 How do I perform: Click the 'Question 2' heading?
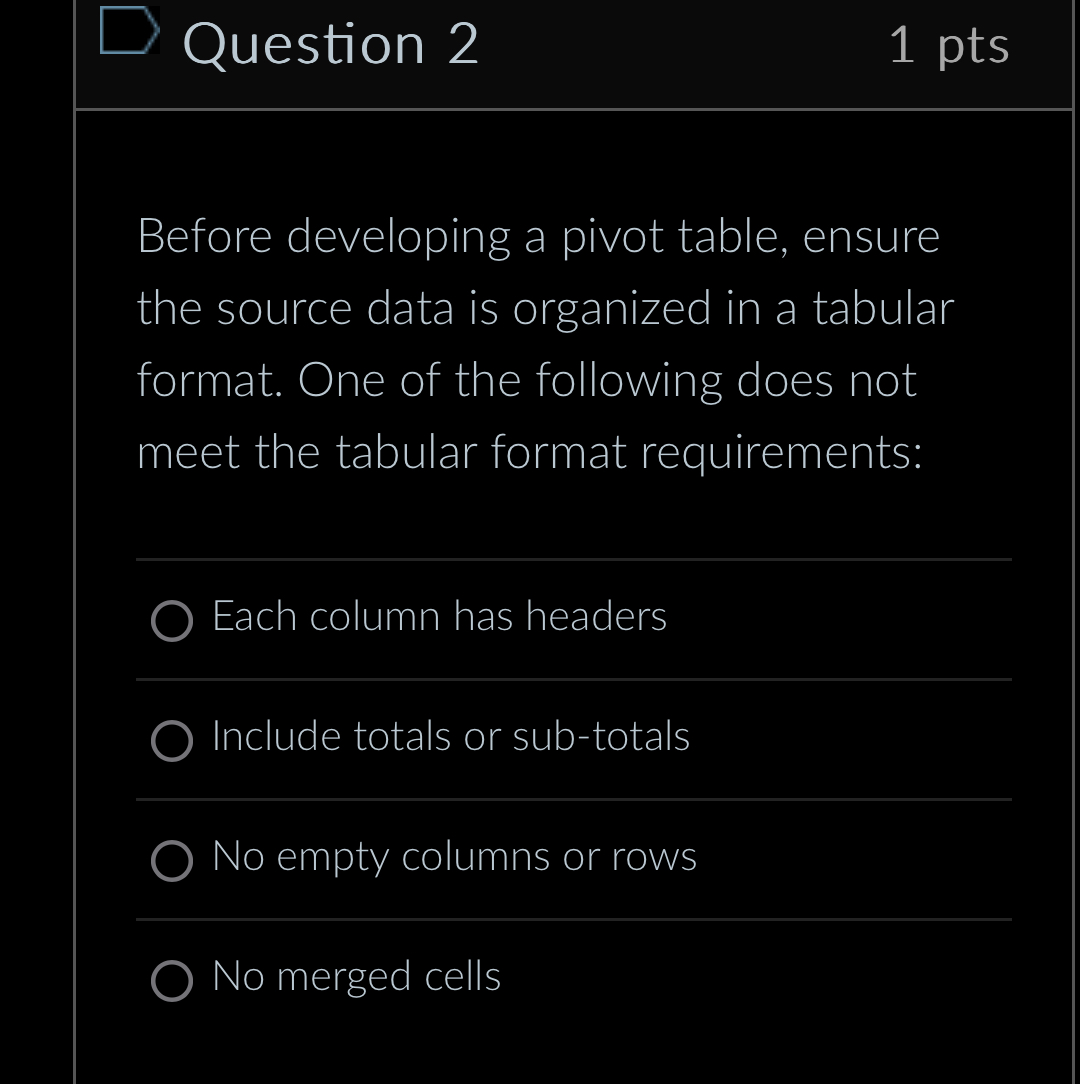point(330,45)
